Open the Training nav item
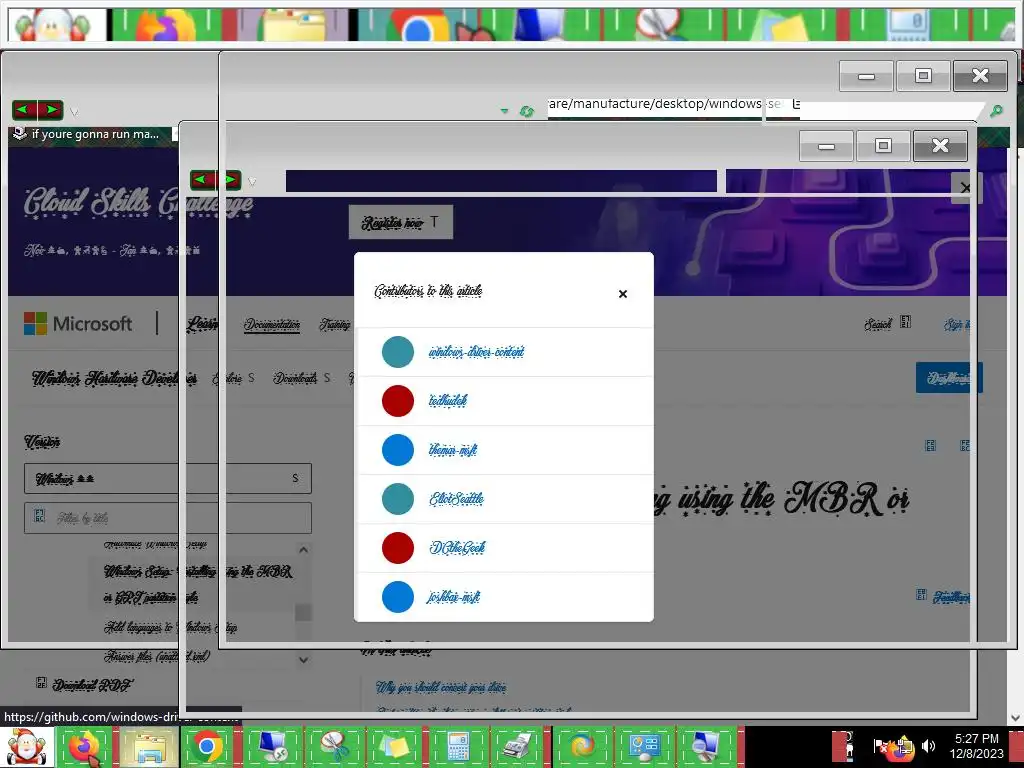Image resolution: width=1024 pixels, height=768 pixels. coord(335,325)
